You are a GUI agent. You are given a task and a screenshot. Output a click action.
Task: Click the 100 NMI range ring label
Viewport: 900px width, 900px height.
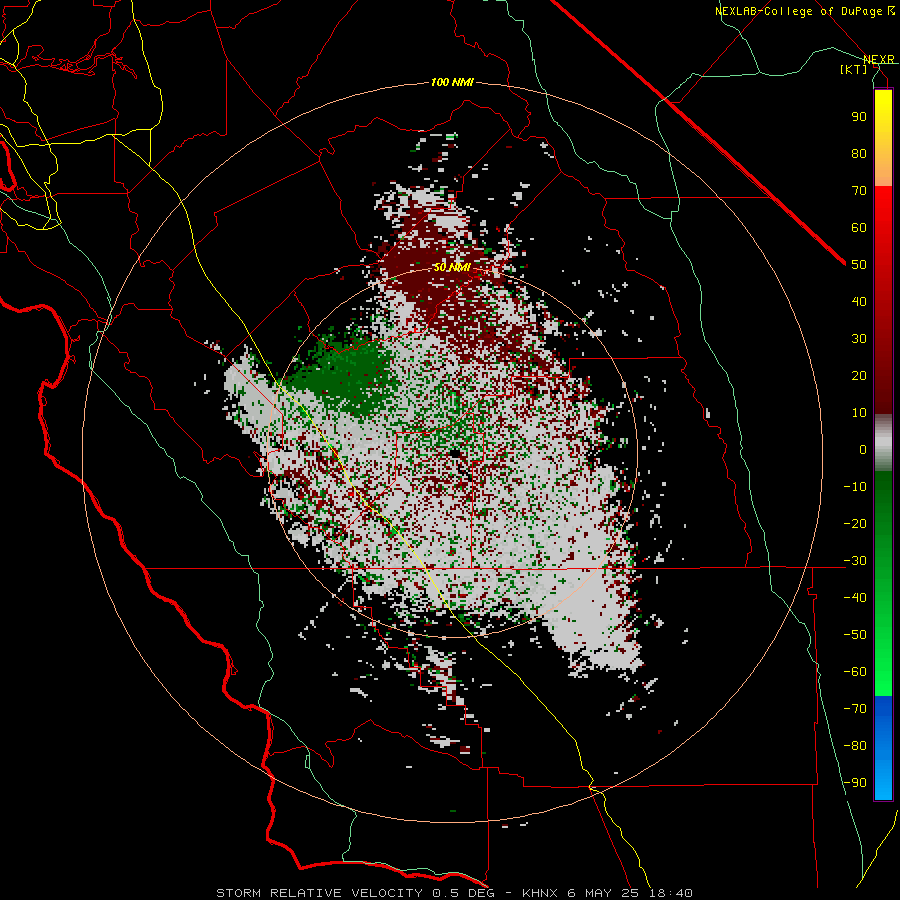coord(452,82)
